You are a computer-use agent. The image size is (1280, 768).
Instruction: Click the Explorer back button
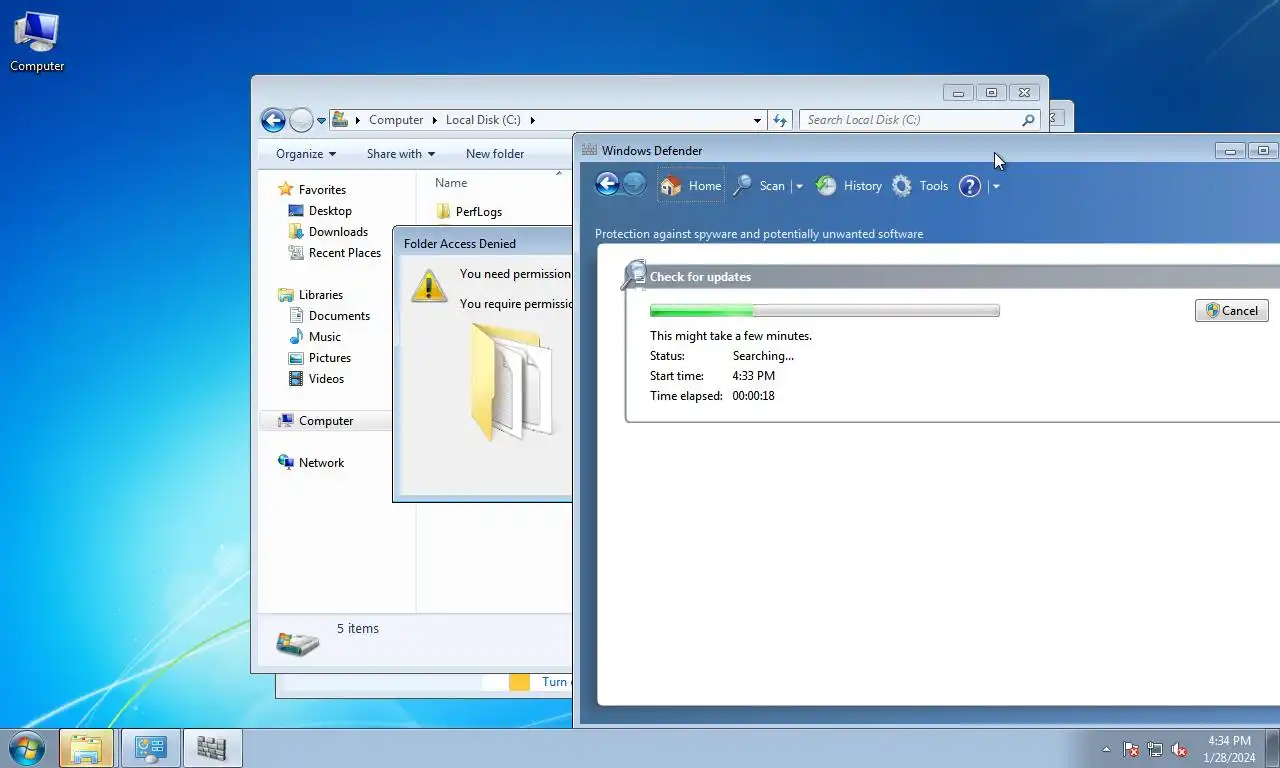point(273,120)
